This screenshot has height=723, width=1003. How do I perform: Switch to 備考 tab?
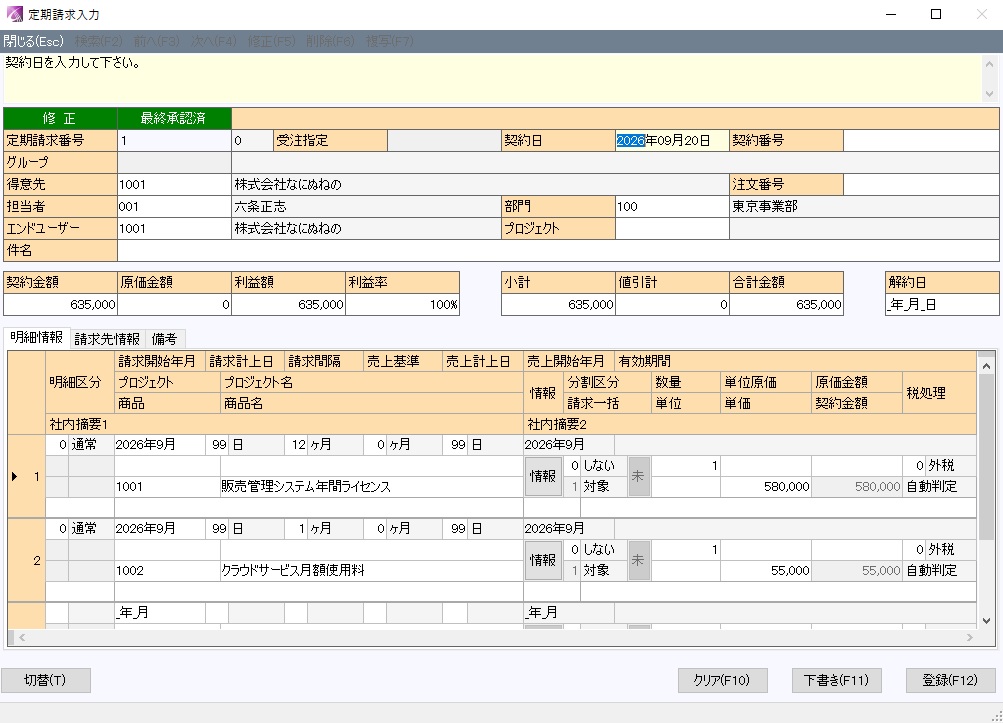point(164,338)
